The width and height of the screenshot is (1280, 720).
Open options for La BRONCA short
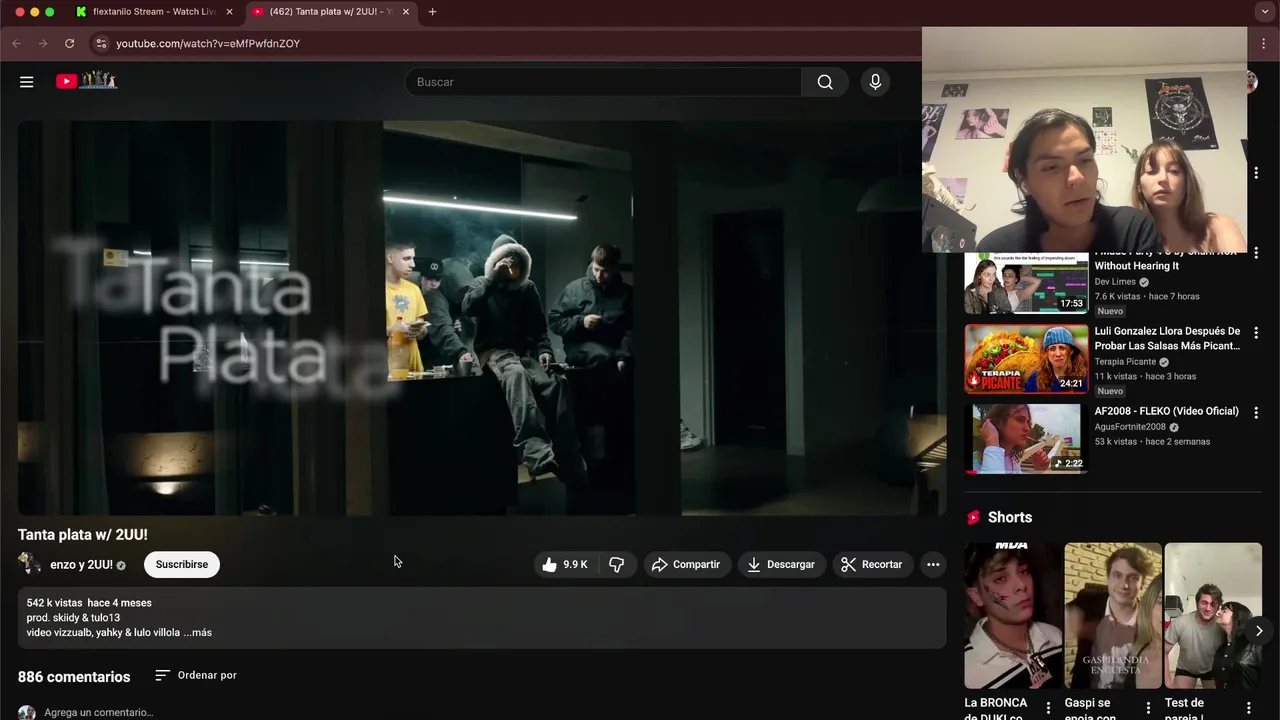pos(1048,708)
